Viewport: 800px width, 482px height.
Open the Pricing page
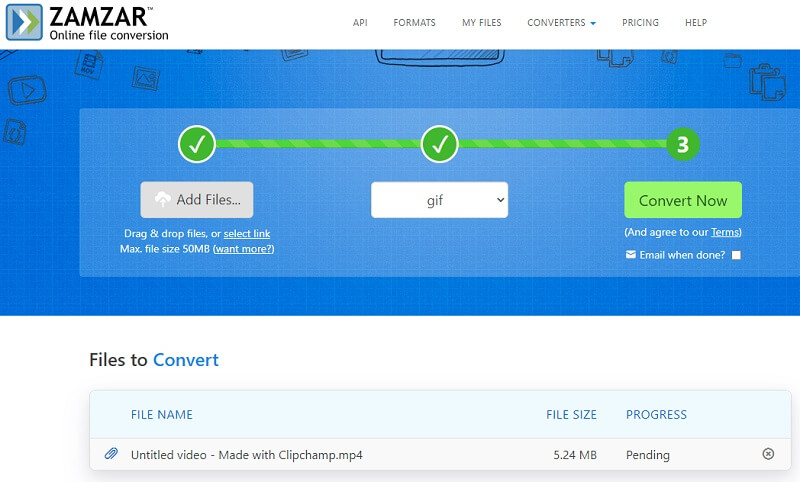tap(640, 23)
